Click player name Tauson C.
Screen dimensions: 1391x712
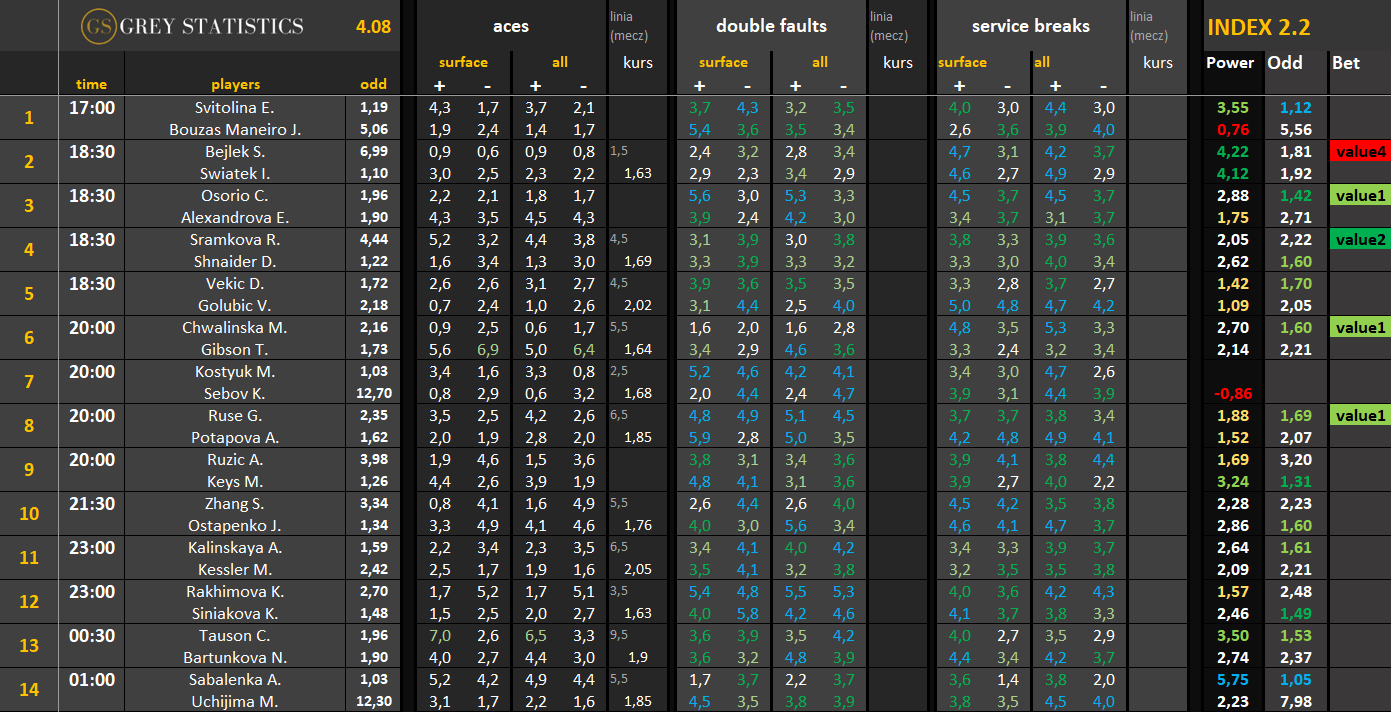(x=235, y=635)
